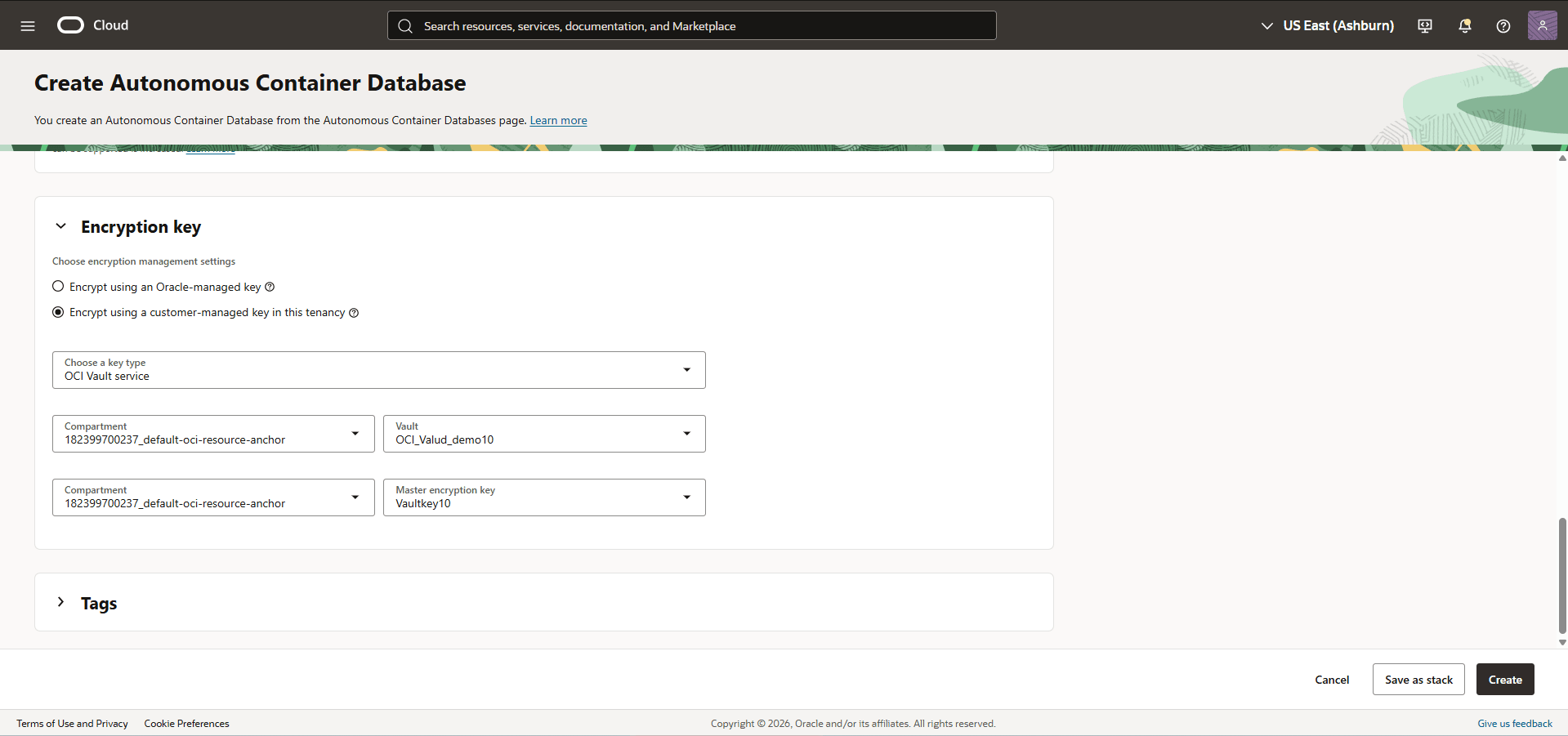Open Terms of Use and Privacy

coord(72,724)
